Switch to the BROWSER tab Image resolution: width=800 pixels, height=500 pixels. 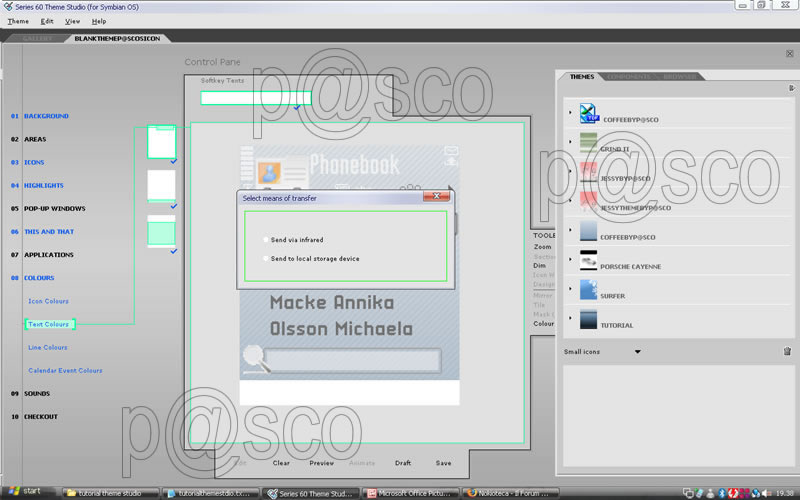pos(680,77)
